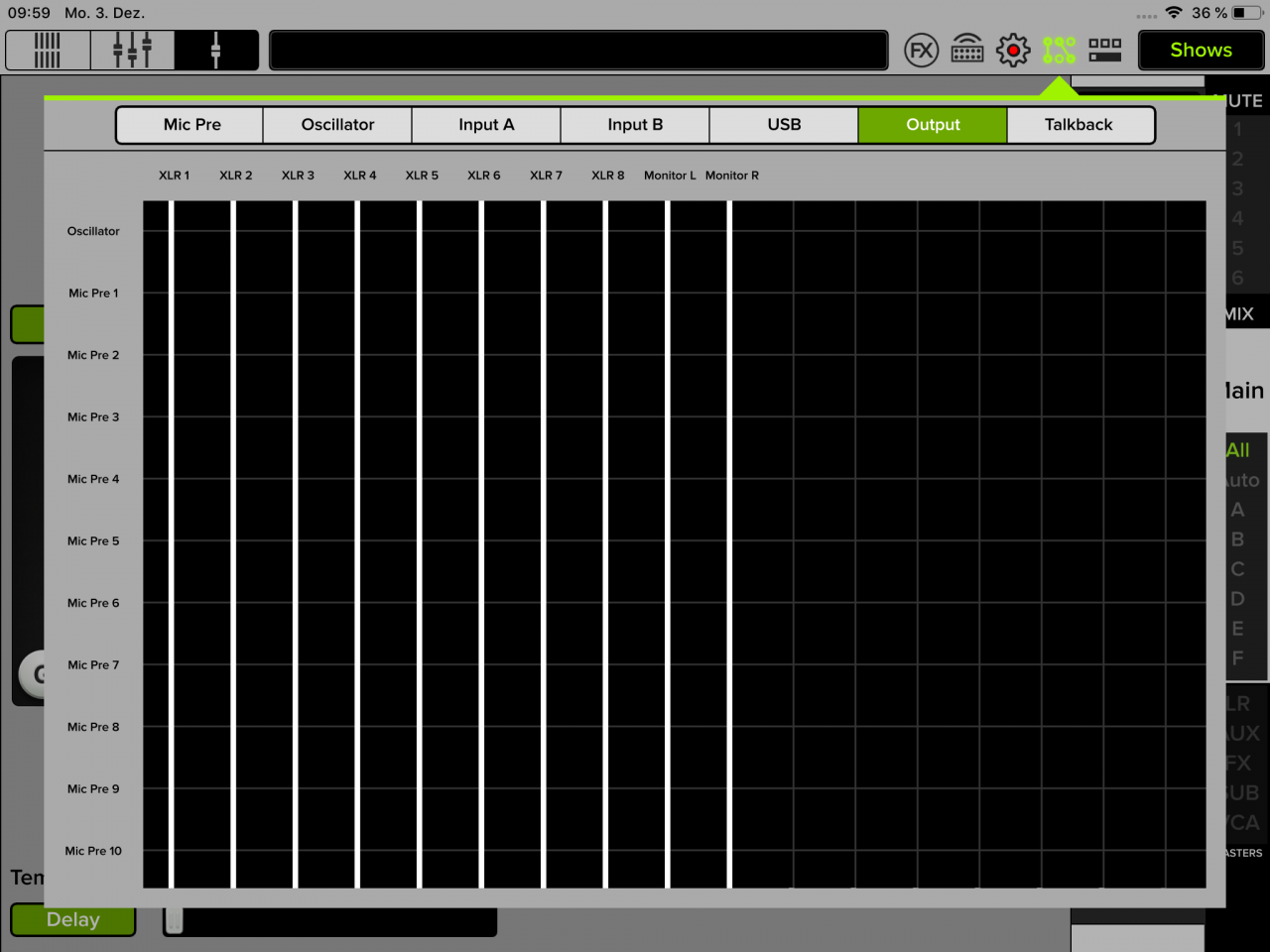Open the Shows button

[1201, 50]
